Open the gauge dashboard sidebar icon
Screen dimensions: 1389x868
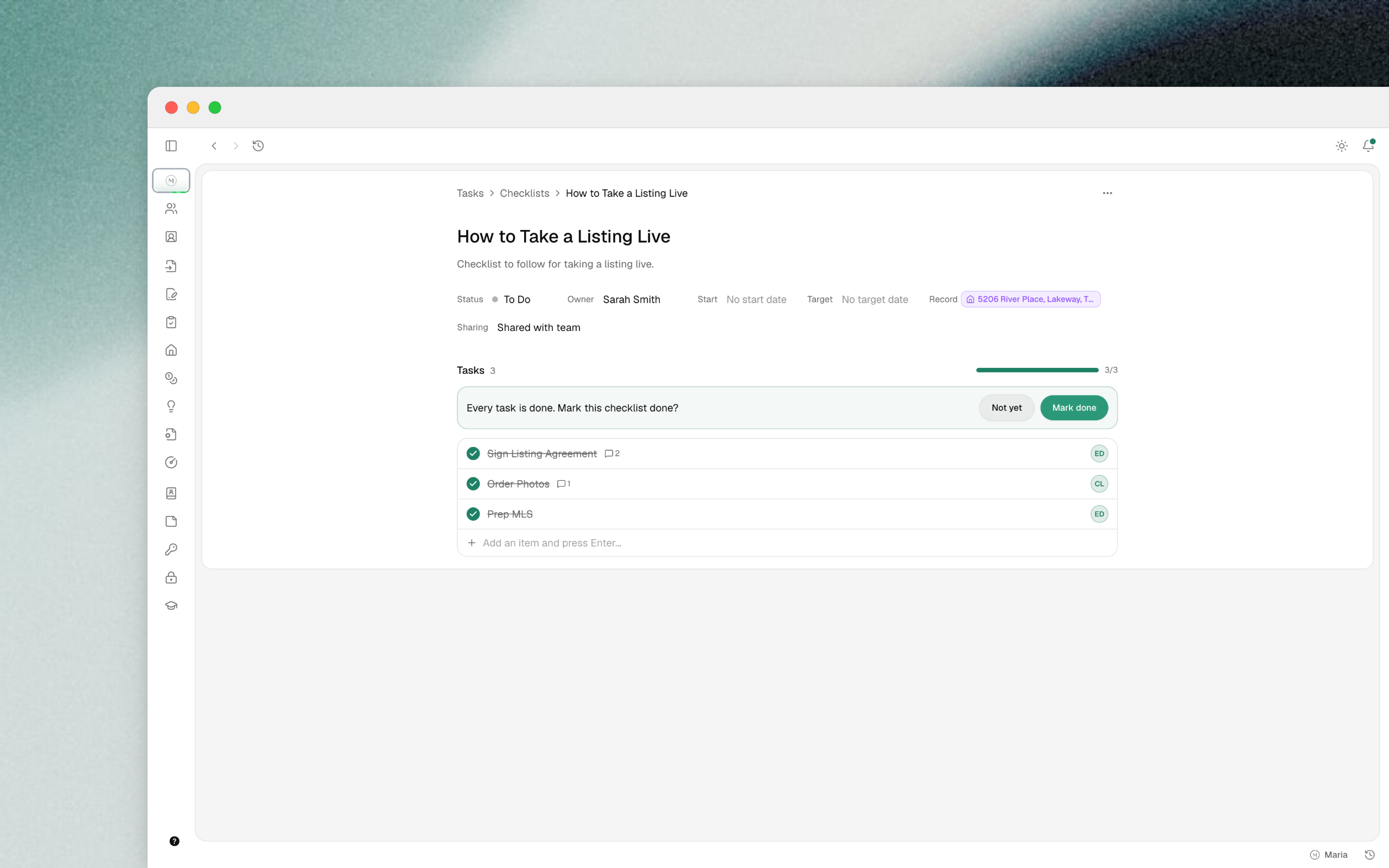171,463
